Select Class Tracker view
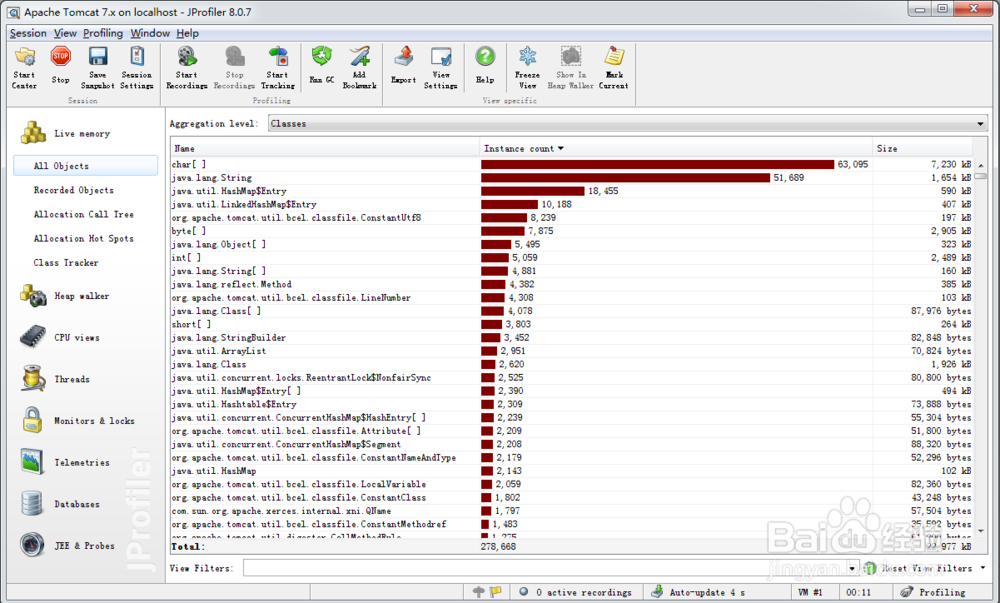Viewport: 1000px width, 603px height. click(66, 263)
